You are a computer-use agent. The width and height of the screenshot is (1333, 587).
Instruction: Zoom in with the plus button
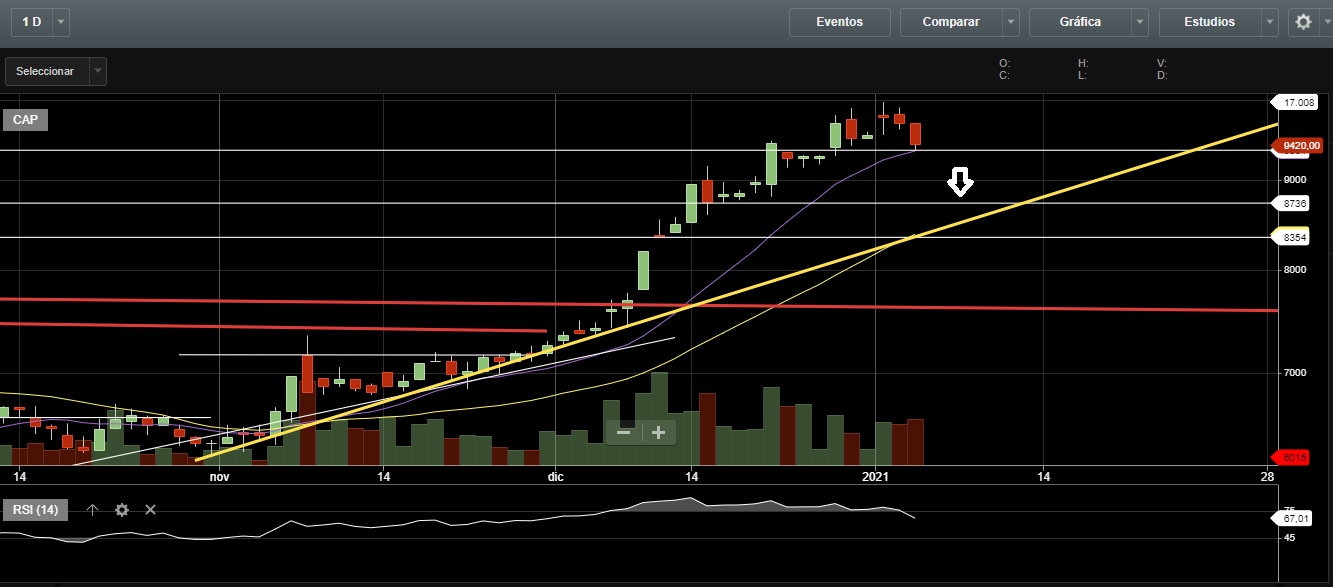point(658,432)
